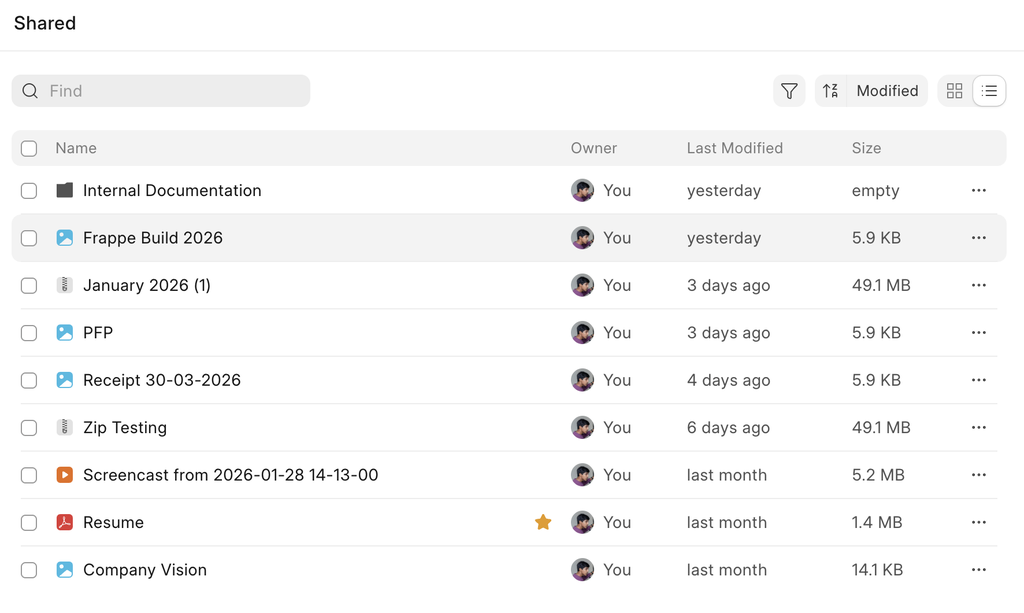Click the Resume PDF file icon
This screenshot has width=1024, height=613.
(x=65, y=522)
